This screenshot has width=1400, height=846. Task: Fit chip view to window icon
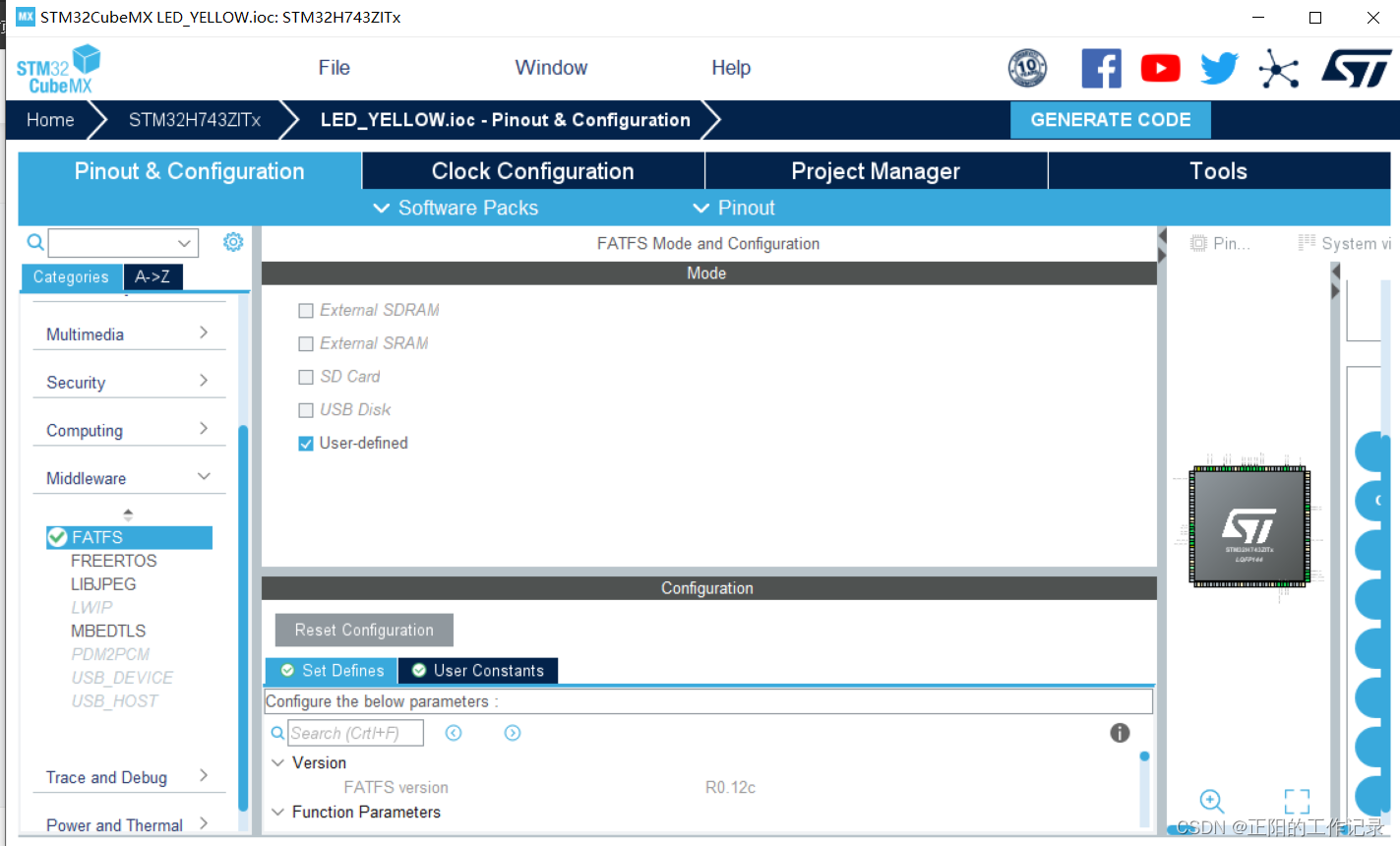(x=1297, y=802)
